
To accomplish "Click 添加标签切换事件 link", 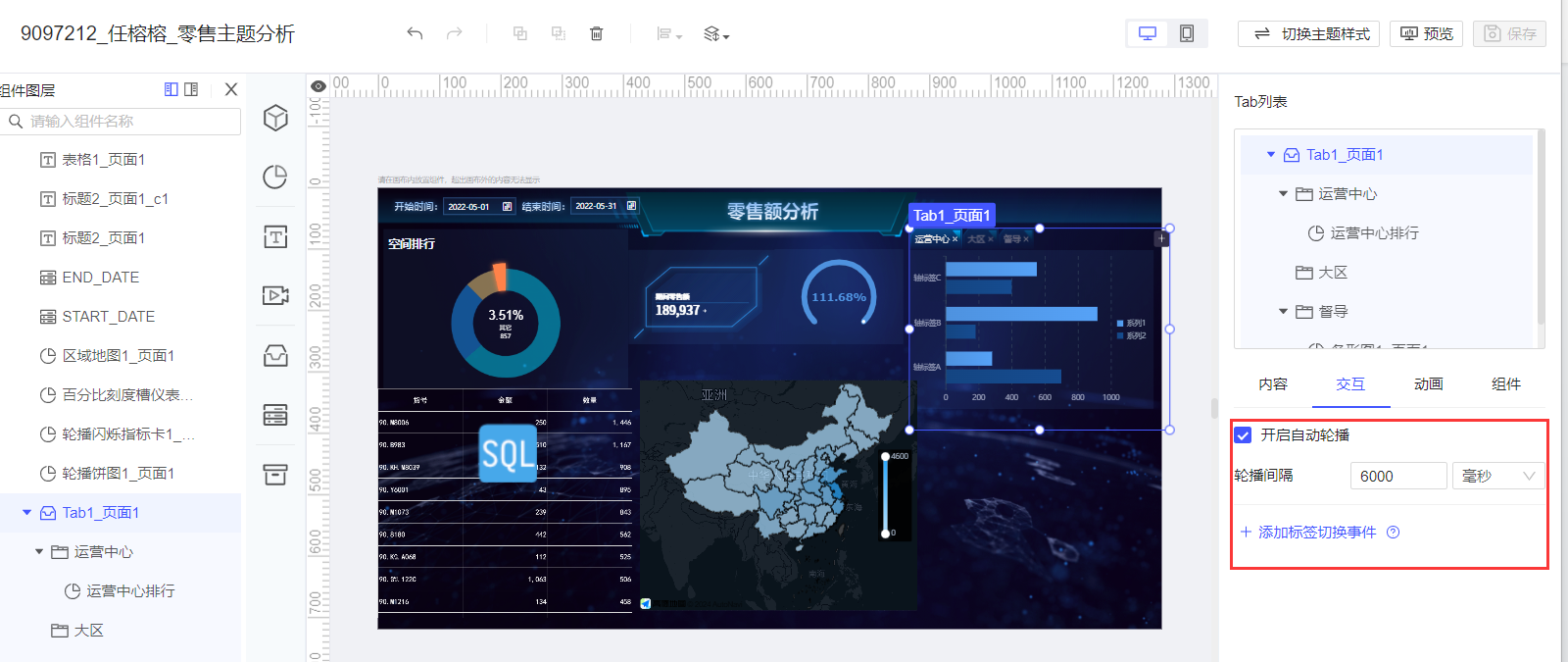I will [1308, 533].
